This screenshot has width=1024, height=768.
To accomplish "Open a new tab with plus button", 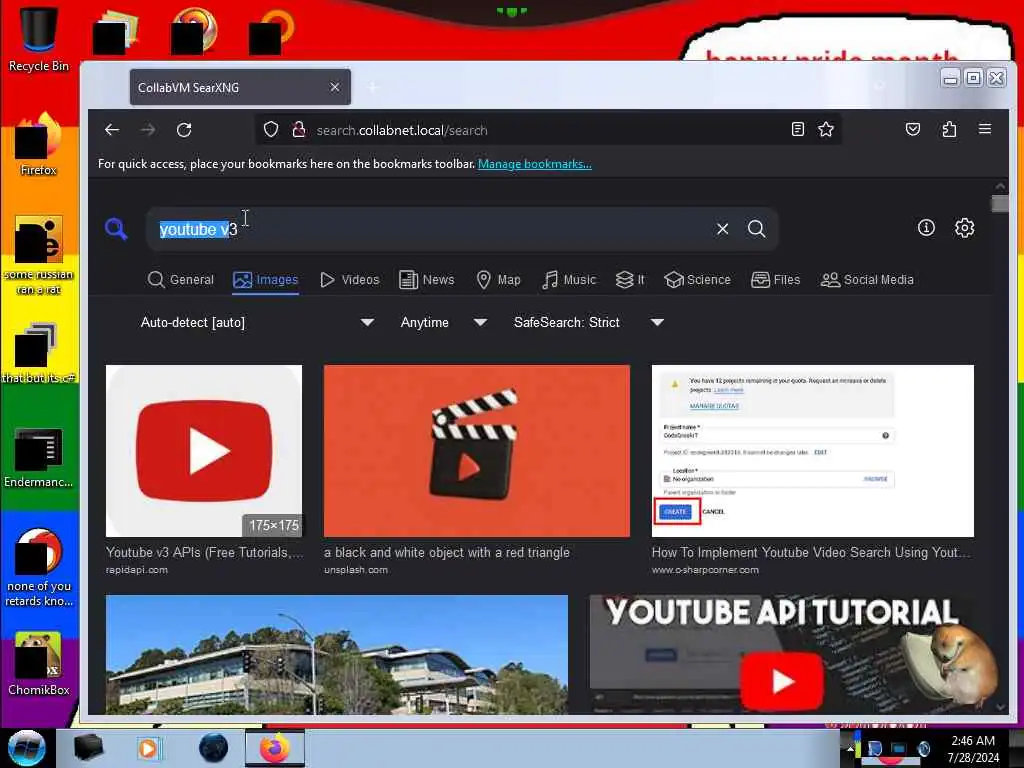I will tap(372, 87).
